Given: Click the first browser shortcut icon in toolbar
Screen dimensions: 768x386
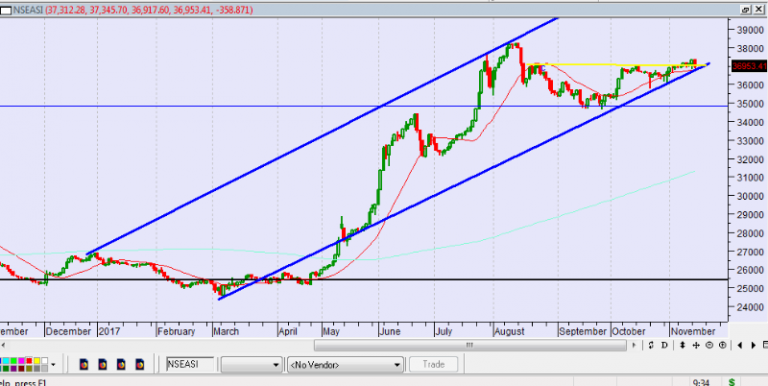Looking at the screenshot, I should click(x=84, y=364).
